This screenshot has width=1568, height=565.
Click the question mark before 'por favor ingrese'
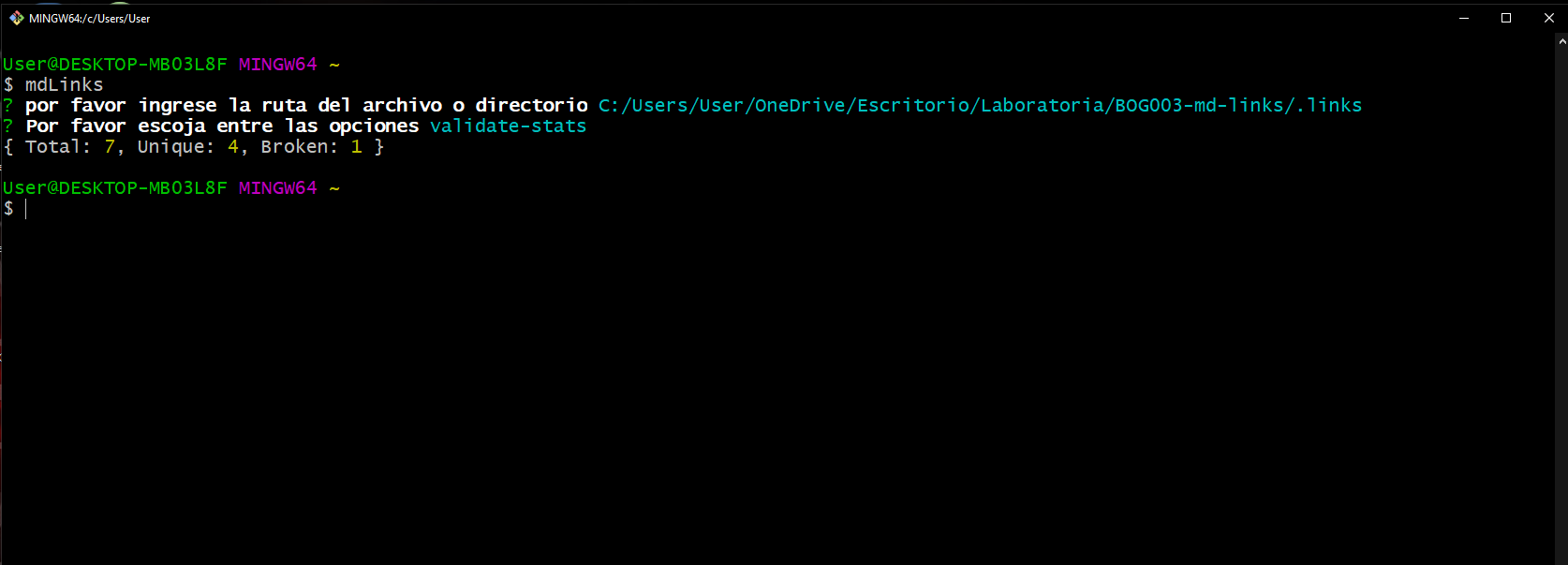pyautogui.click(x=7, y=105)
